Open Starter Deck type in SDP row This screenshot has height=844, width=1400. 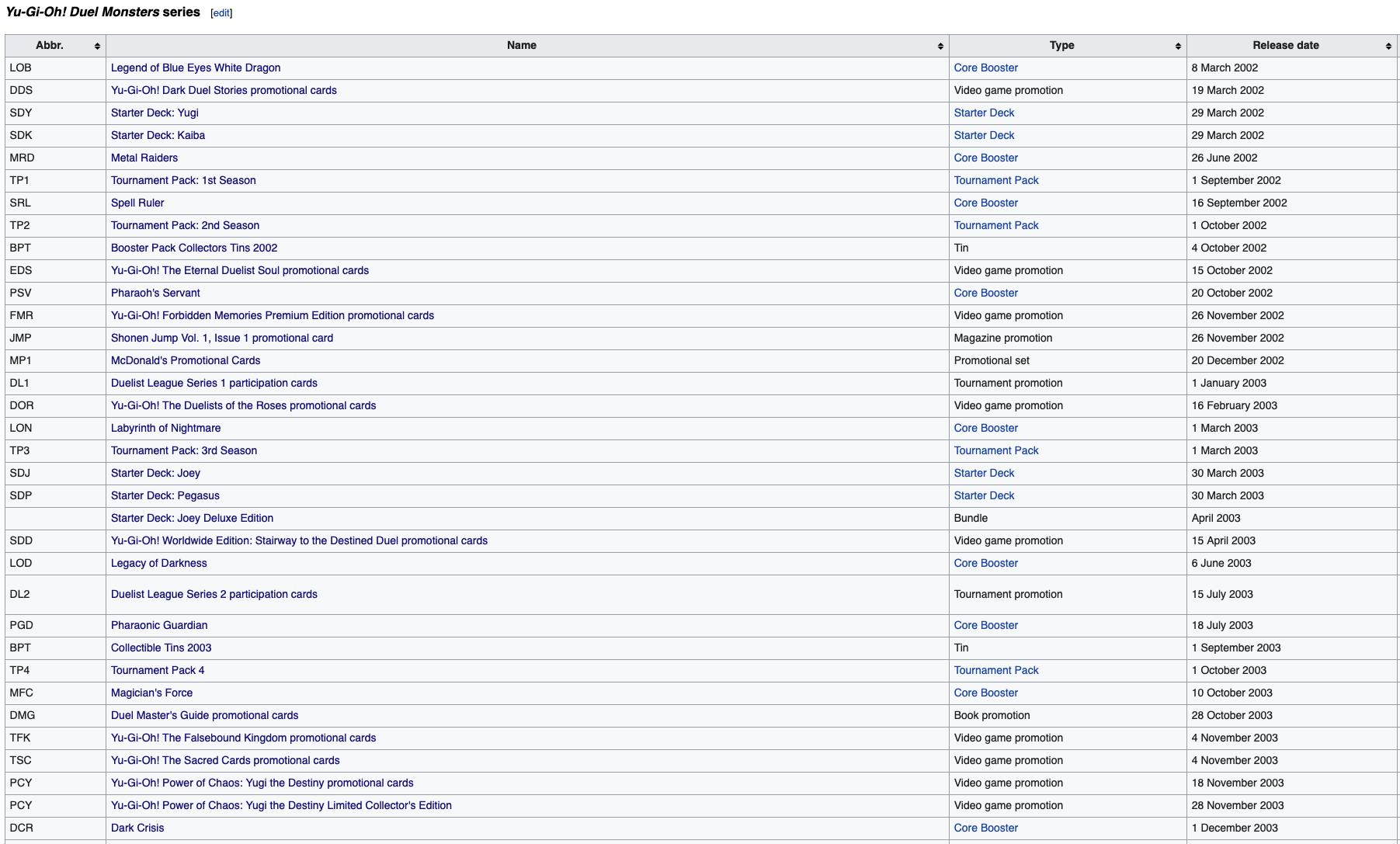tap(984, 496)
